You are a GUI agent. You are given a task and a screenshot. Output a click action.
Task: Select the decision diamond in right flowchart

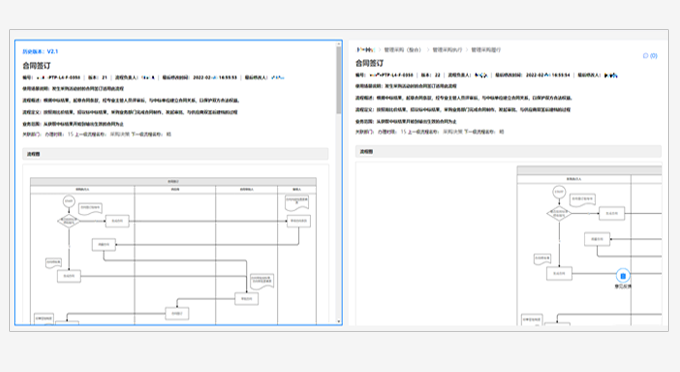559,213
